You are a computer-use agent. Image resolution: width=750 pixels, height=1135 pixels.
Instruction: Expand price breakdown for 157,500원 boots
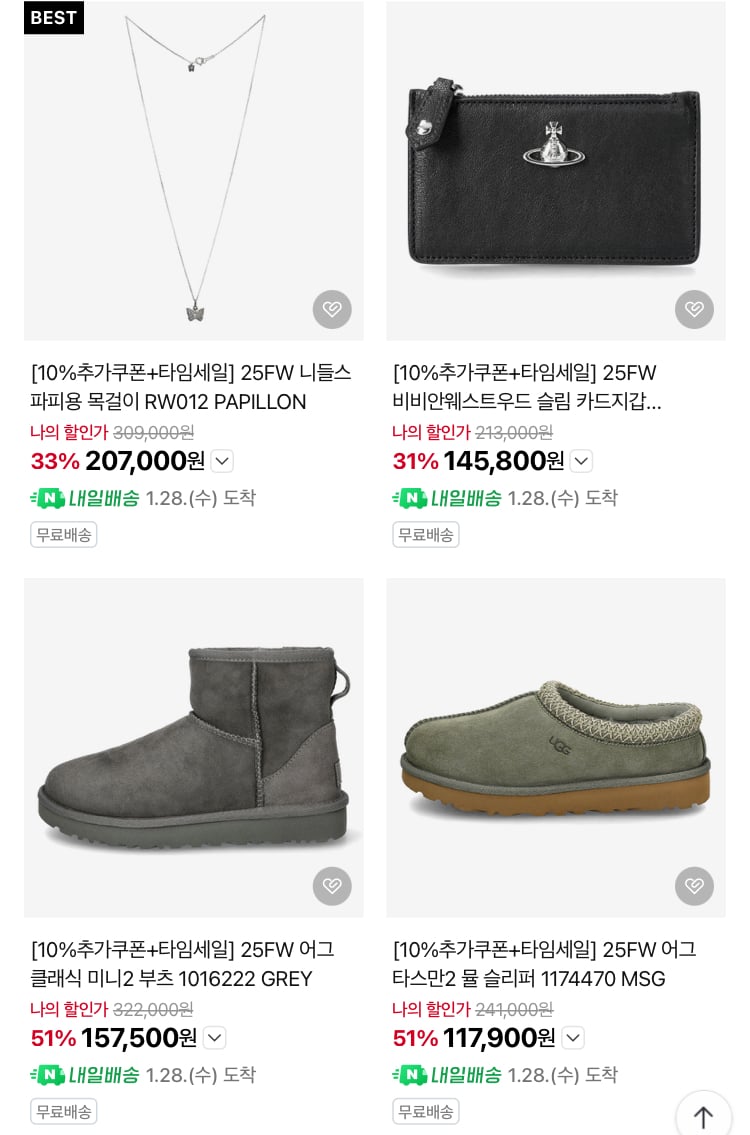click(x=214, y=1038)
